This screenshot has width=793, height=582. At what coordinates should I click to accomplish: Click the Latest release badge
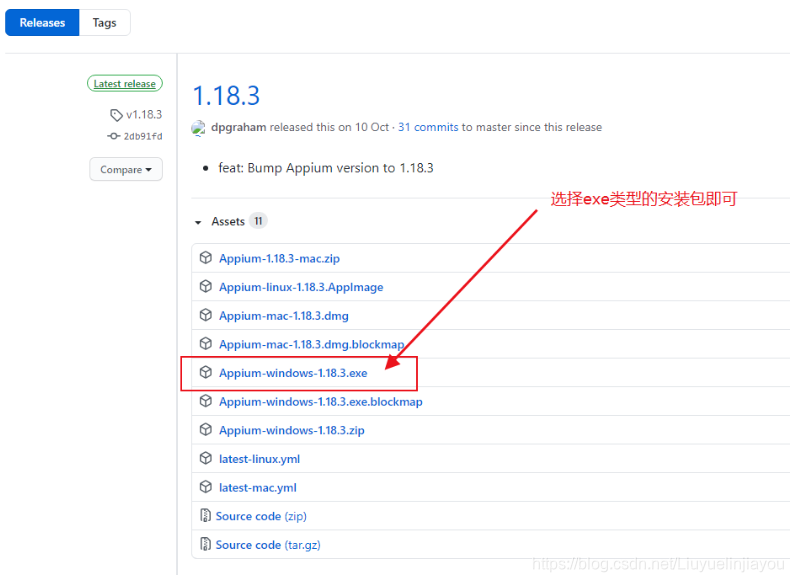coord(125,83)
